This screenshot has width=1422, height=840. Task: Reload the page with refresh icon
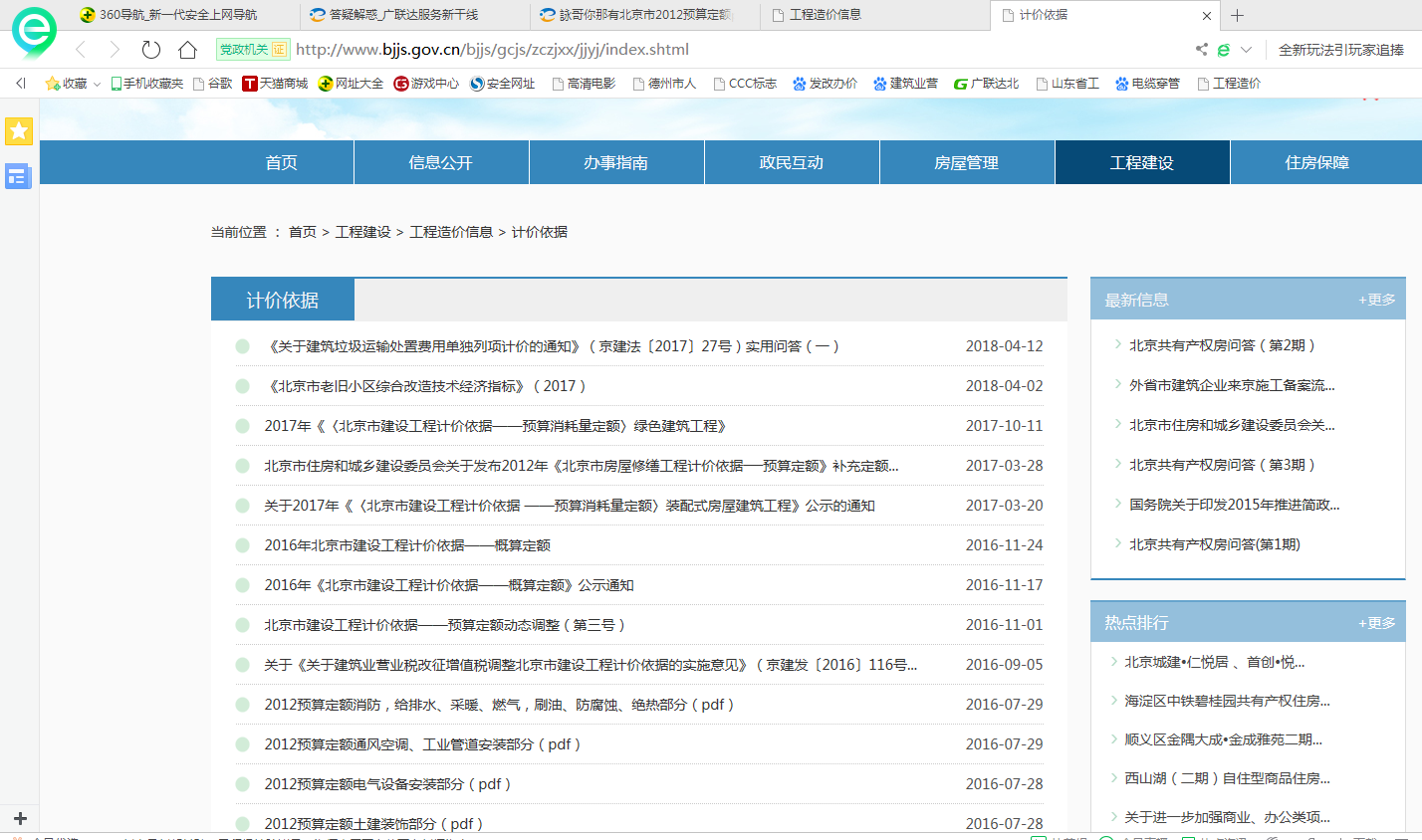(151, 50)
